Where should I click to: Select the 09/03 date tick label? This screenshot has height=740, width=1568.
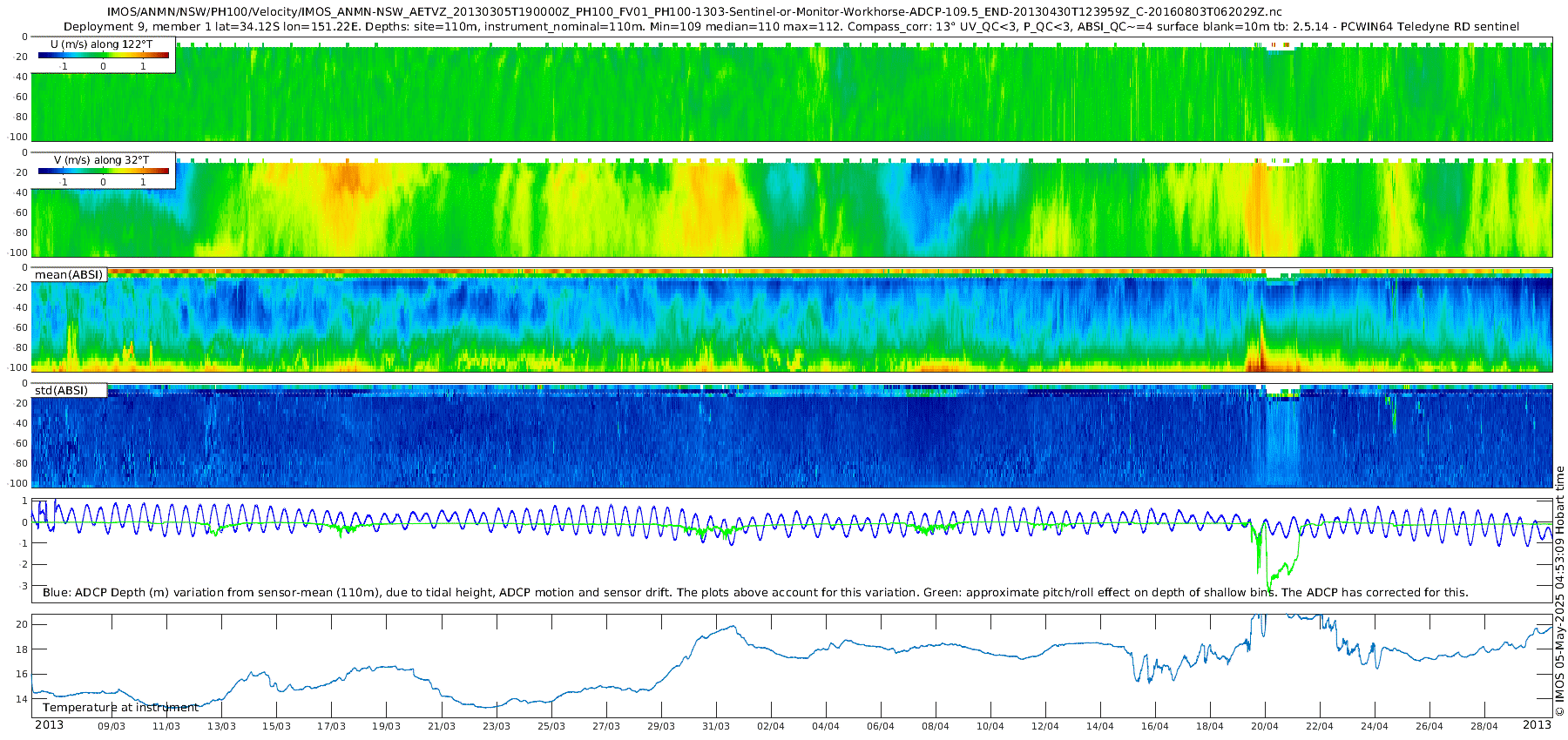pyautogui.click(x=112, y=726)
